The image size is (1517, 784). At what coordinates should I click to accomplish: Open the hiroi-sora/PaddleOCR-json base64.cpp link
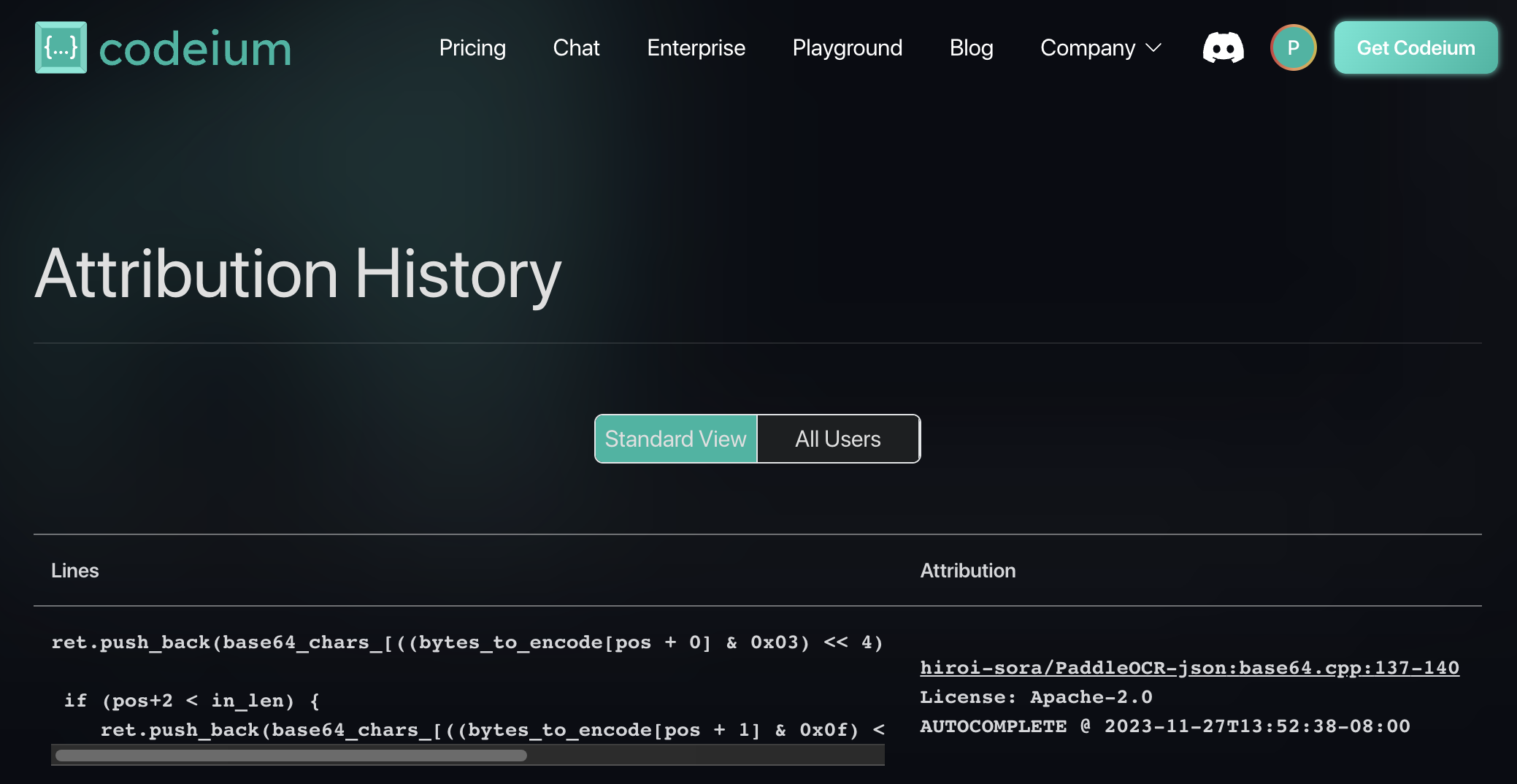(x=1189, y=667)
